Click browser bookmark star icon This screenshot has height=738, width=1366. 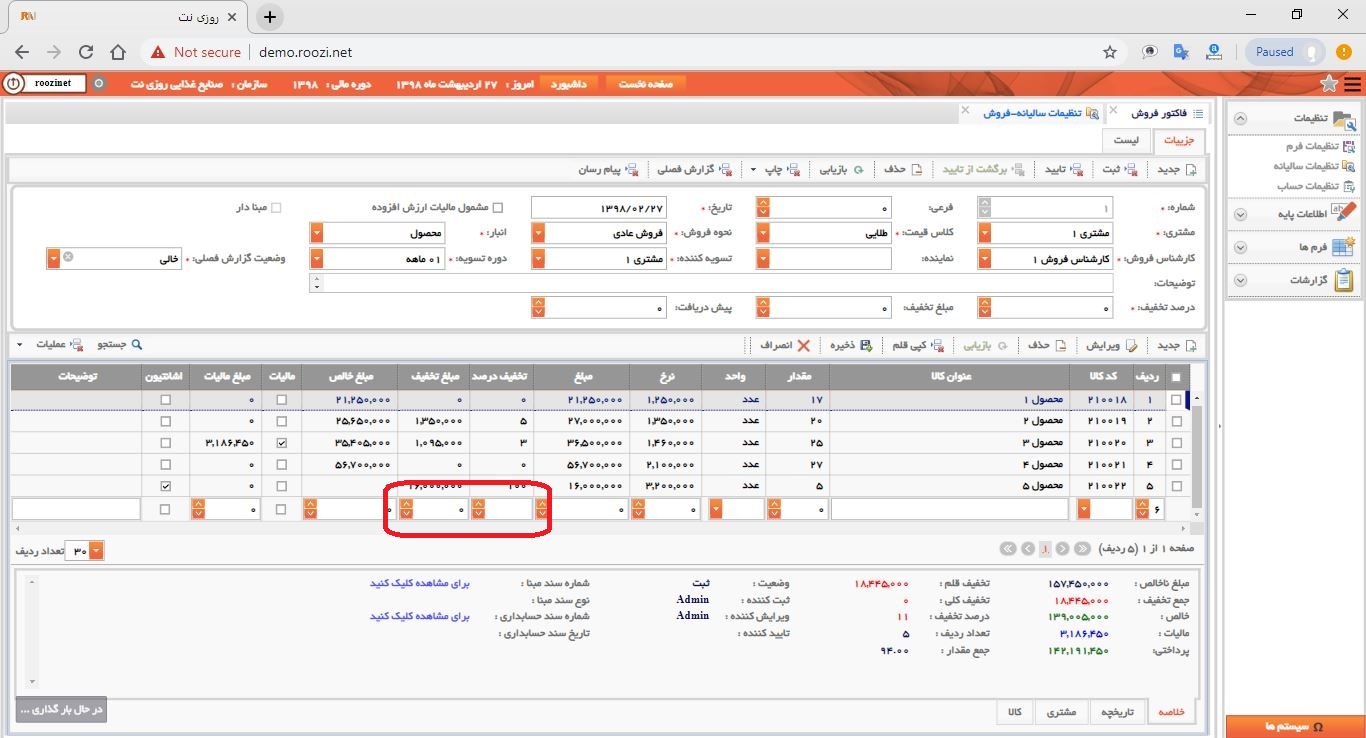[1110, 52]
